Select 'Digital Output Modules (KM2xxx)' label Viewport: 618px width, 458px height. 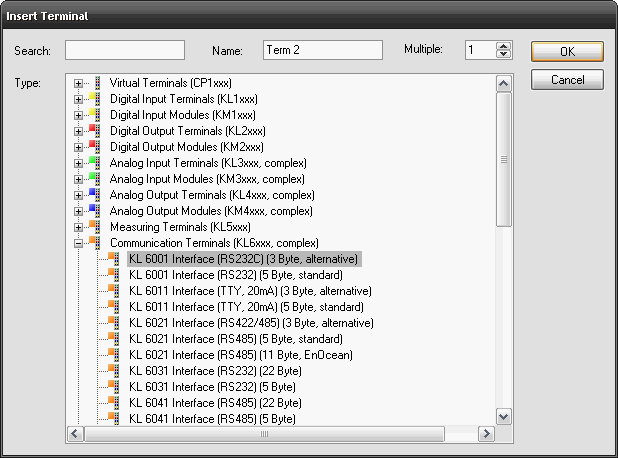pyautogui.click(x=186, y=147)
